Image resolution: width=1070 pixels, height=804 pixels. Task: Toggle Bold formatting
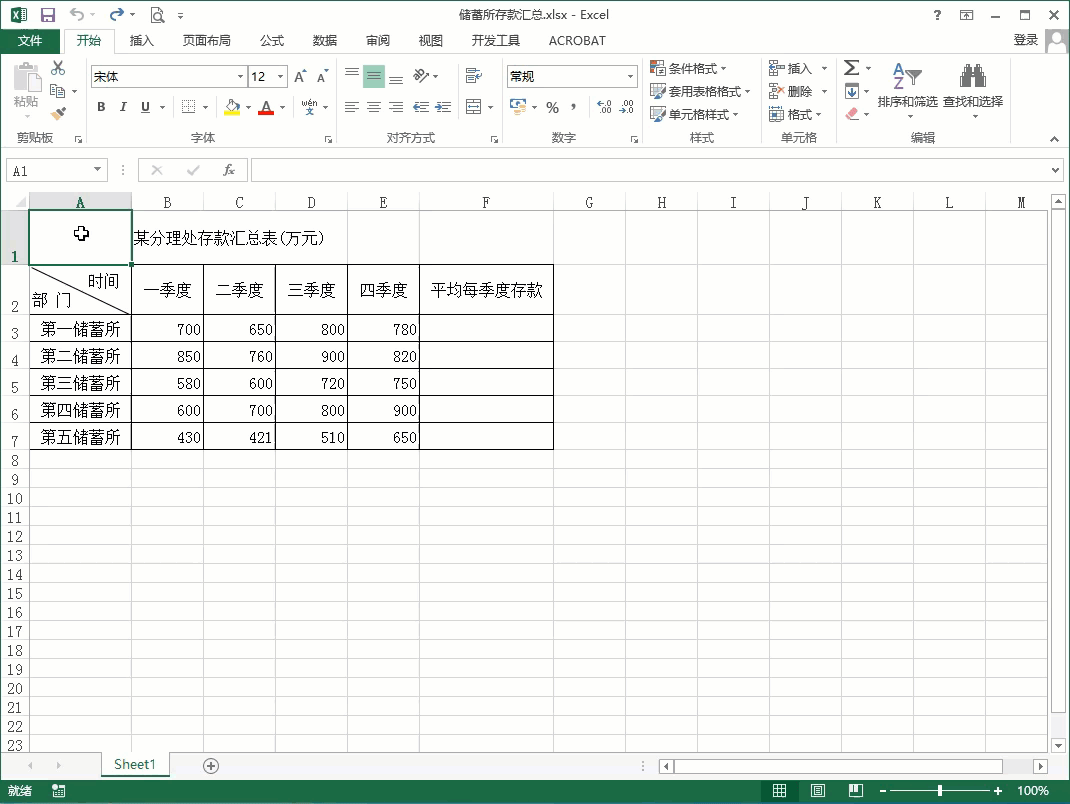point(101,107)
